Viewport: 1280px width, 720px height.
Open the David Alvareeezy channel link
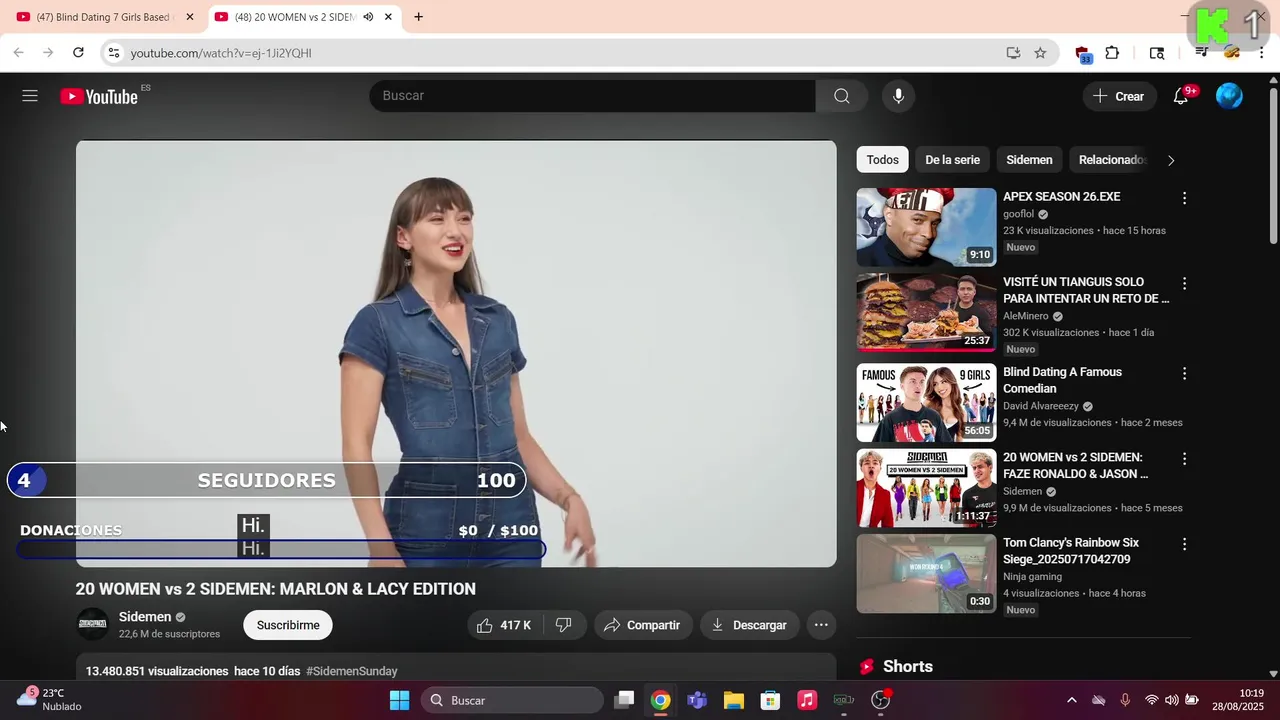pyautogui.click(x=1041, y=406)
